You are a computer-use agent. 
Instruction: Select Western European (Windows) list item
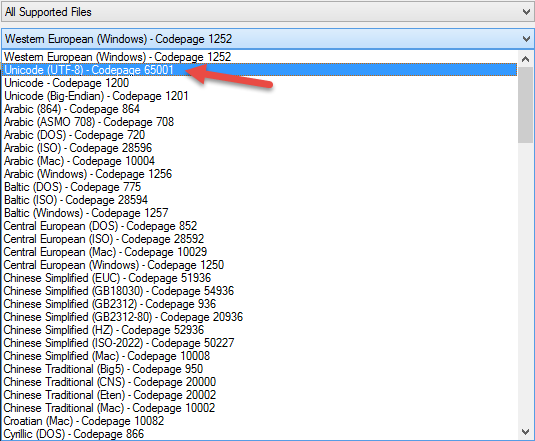[260, 57]
